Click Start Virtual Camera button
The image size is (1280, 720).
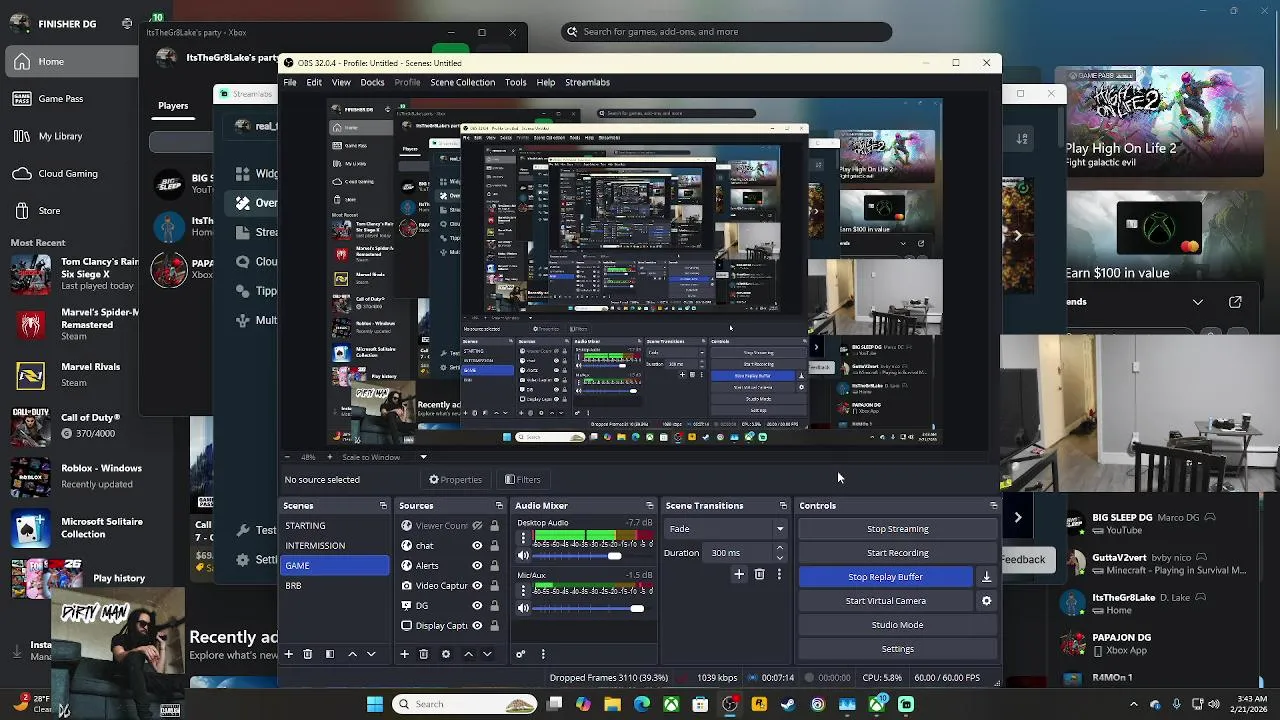tap(885, 601)
